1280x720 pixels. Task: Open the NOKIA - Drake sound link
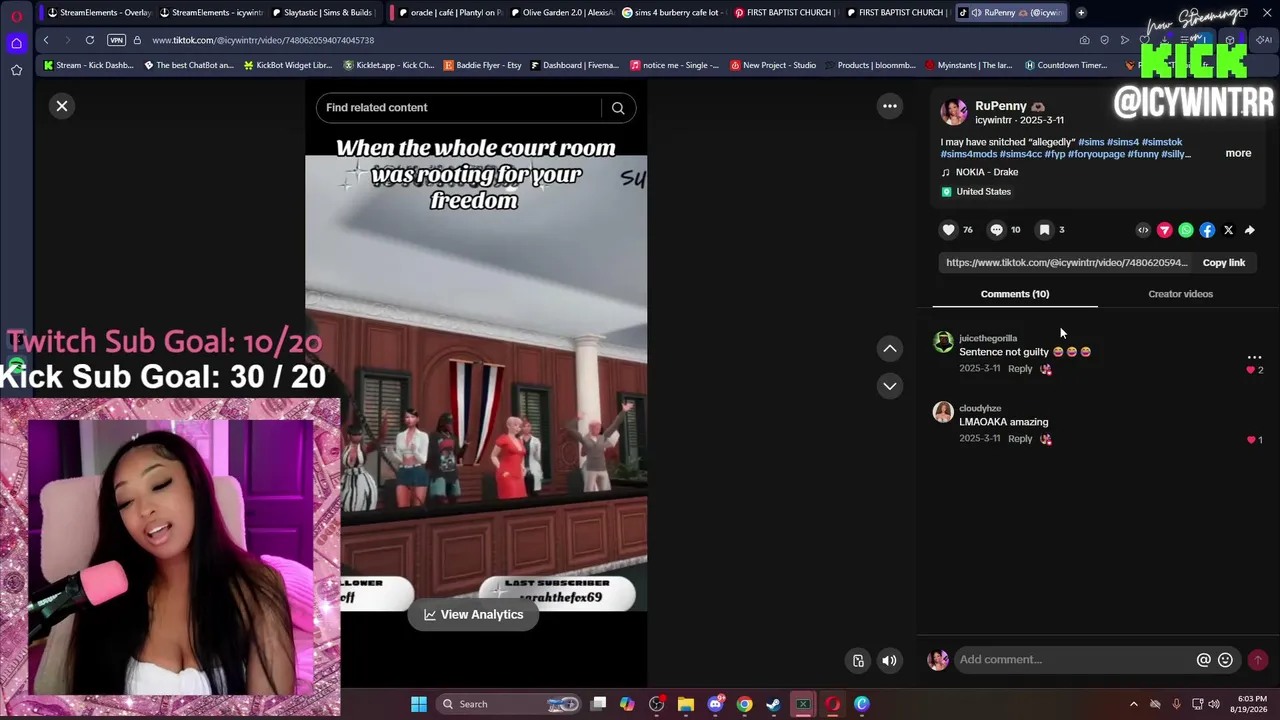986,172
